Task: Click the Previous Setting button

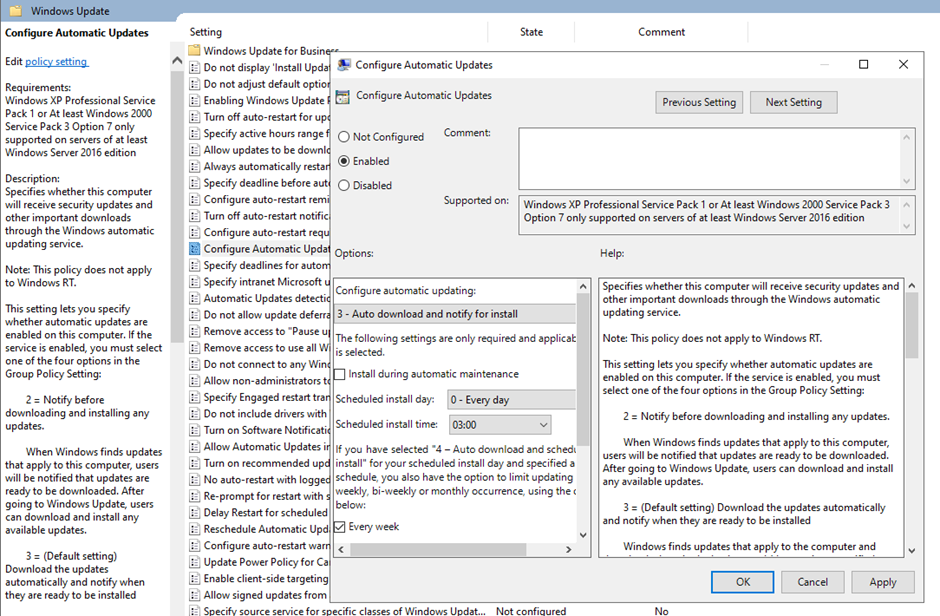Action: pos(699,102)
